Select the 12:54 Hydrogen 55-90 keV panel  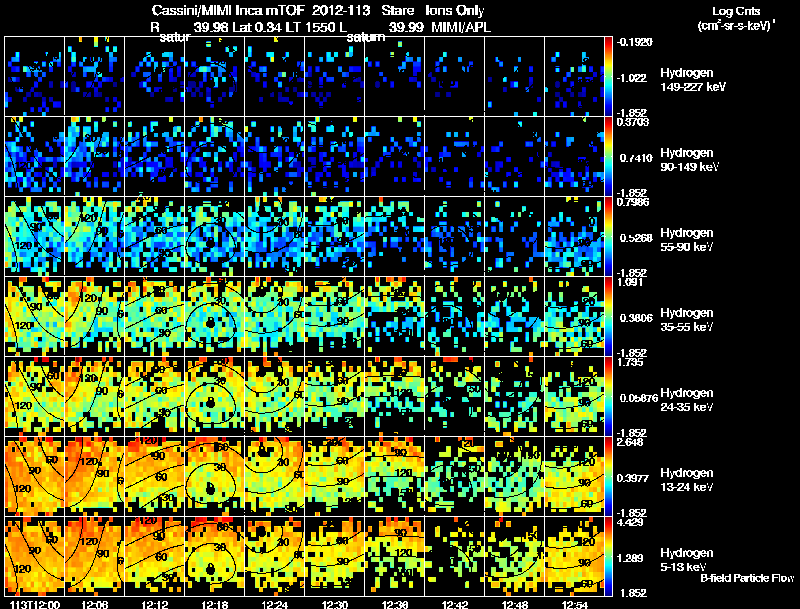point(574,236)
